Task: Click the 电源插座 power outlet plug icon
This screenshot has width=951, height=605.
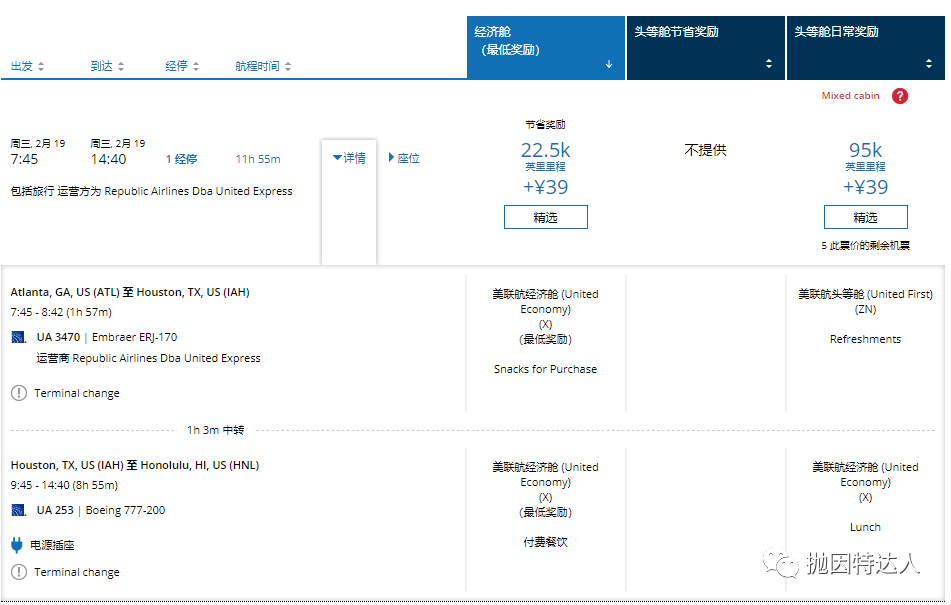Action: pos(17,545)
